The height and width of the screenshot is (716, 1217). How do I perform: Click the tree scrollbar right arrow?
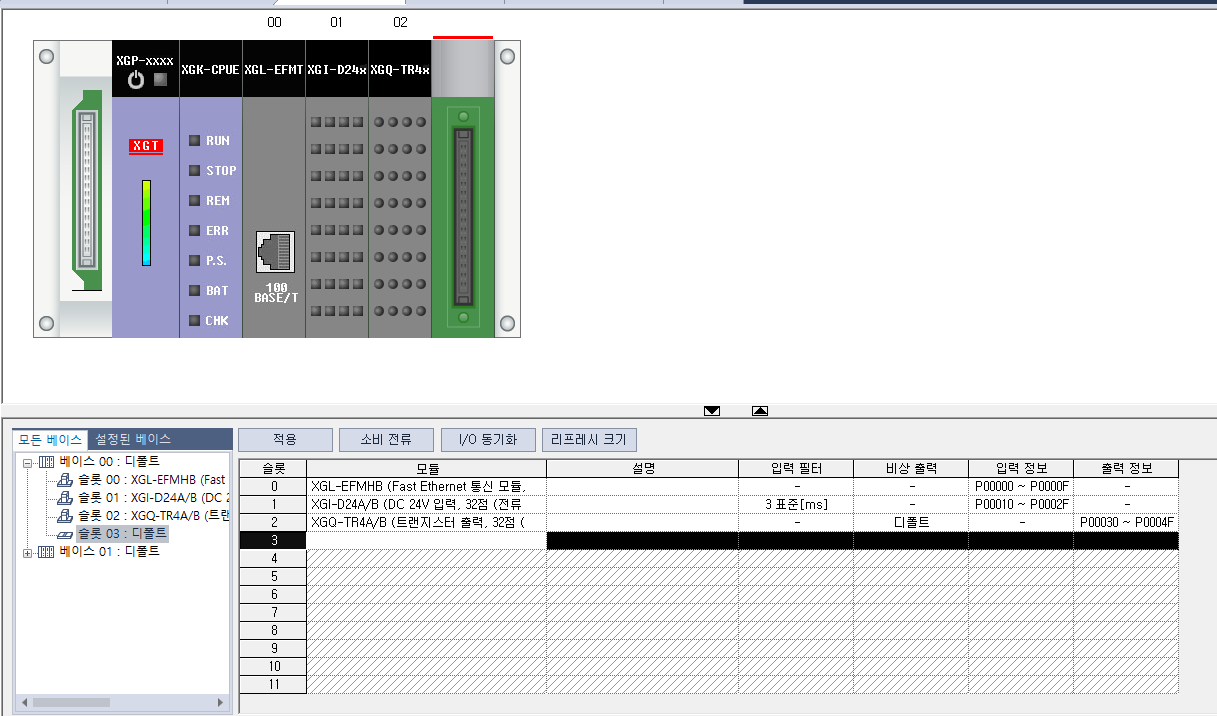pos(223,703)
